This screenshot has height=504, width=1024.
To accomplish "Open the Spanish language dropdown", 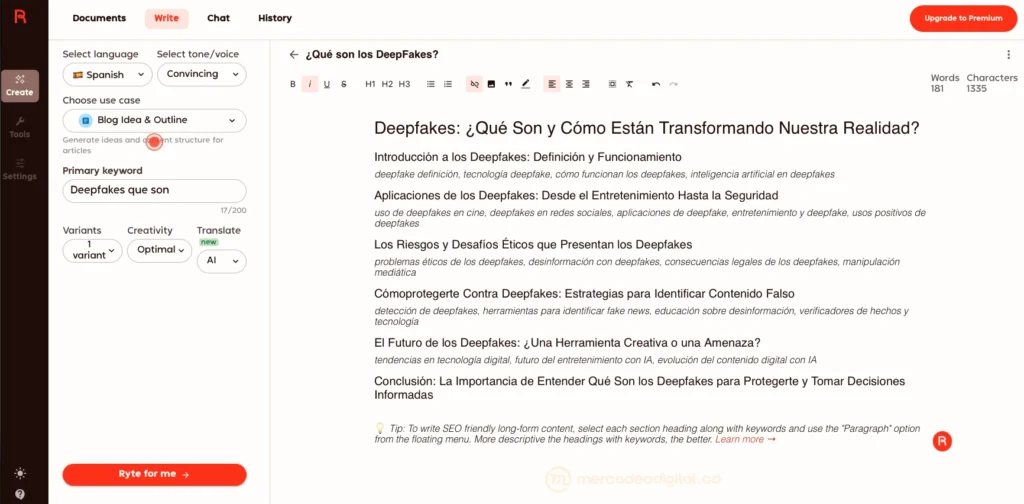I will (108, 74).
